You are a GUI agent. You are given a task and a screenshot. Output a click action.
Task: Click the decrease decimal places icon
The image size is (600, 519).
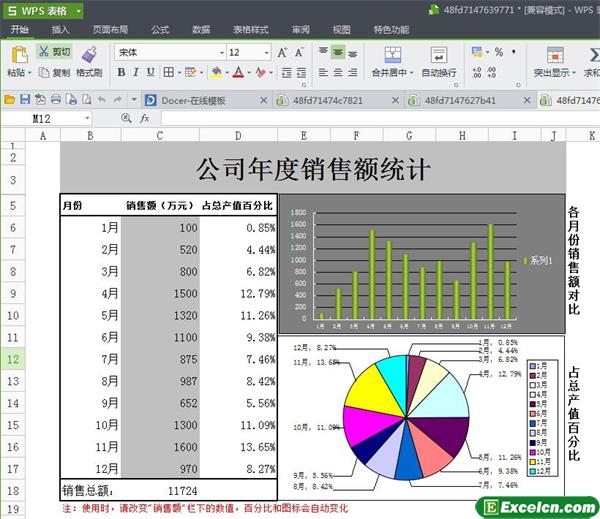[x=492, y=72]
